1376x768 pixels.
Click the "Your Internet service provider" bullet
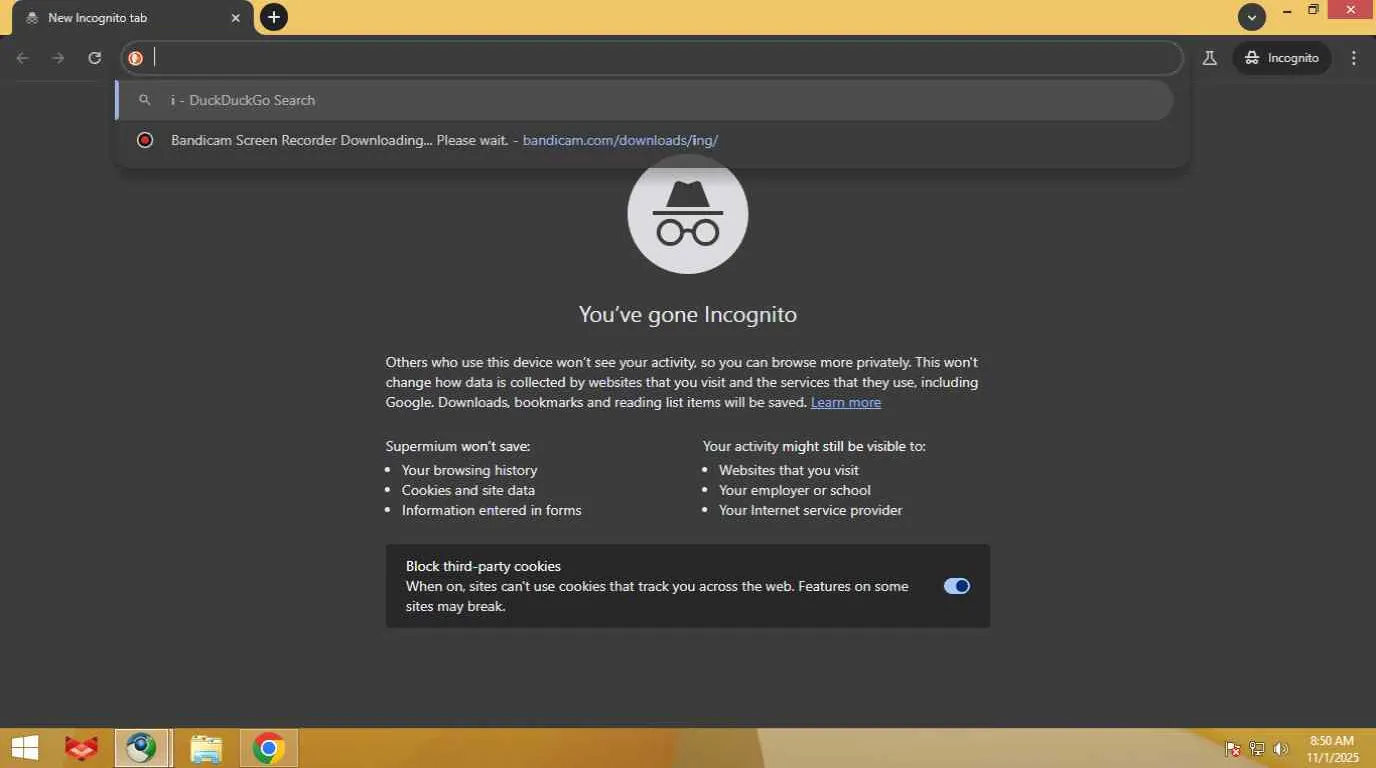click(x=811, y=510)
